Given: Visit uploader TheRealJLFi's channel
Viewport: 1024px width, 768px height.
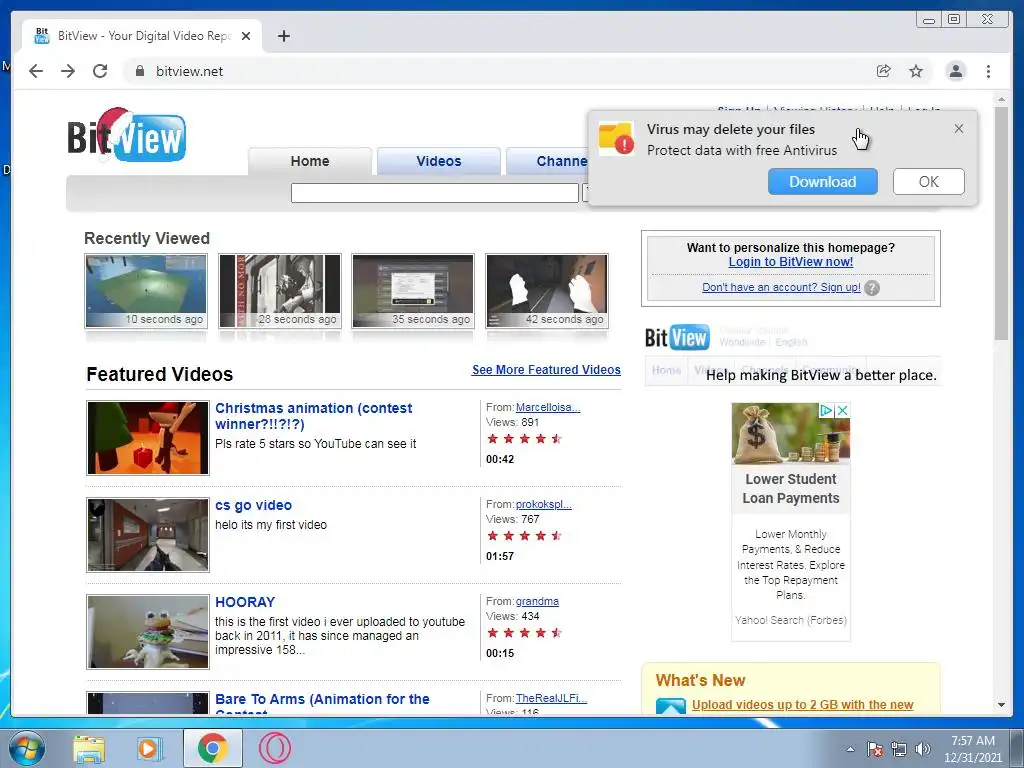Looking at the screenshot, I should click(551, 698).
